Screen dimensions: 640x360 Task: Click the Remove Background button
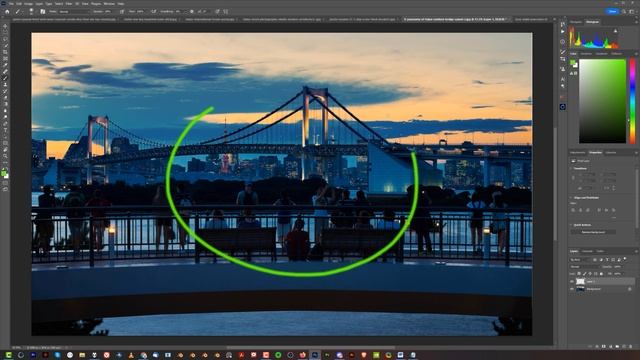pos(593,232)
